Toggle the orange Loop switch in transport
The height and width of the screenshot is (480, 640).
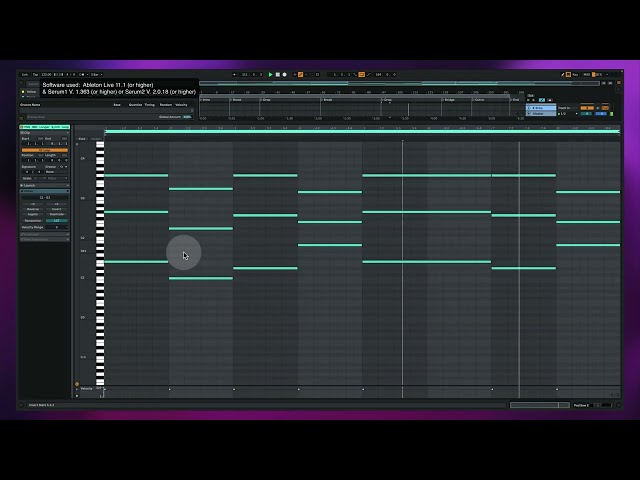click(361, 75)
